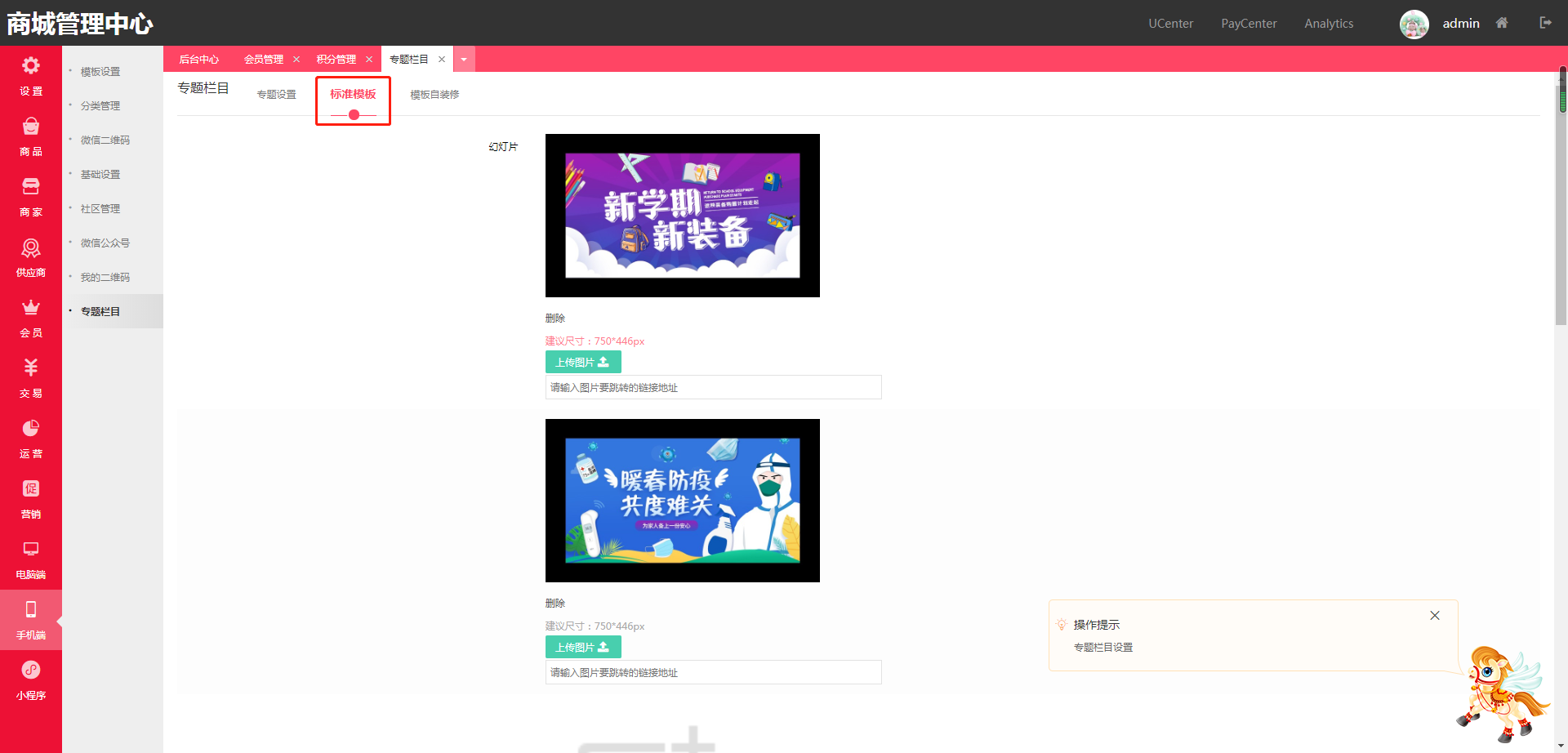Open the 营销 promotion sidebar icon
The width and height of the screenshot is (1568, 753).
[x=31, y=489]
